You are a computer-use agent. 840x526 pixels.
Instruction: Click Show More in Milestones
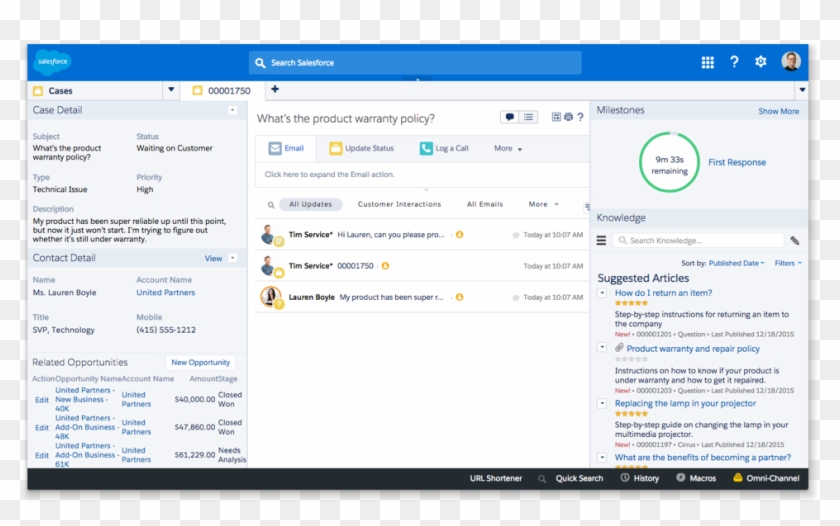point(778,111)
